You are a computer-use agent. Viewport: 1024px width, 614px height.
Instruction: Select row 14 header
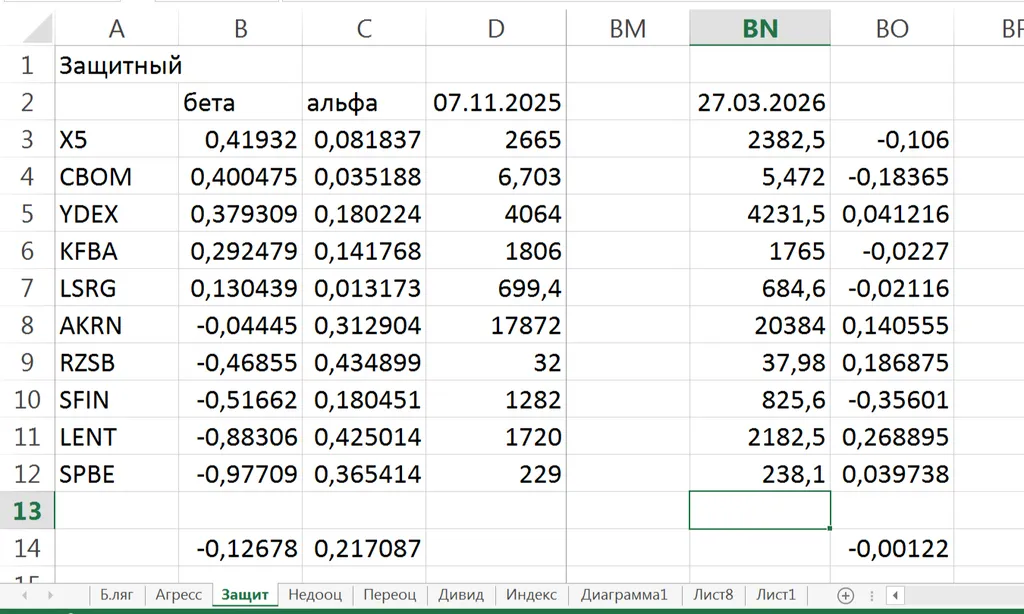coord(27,548)
